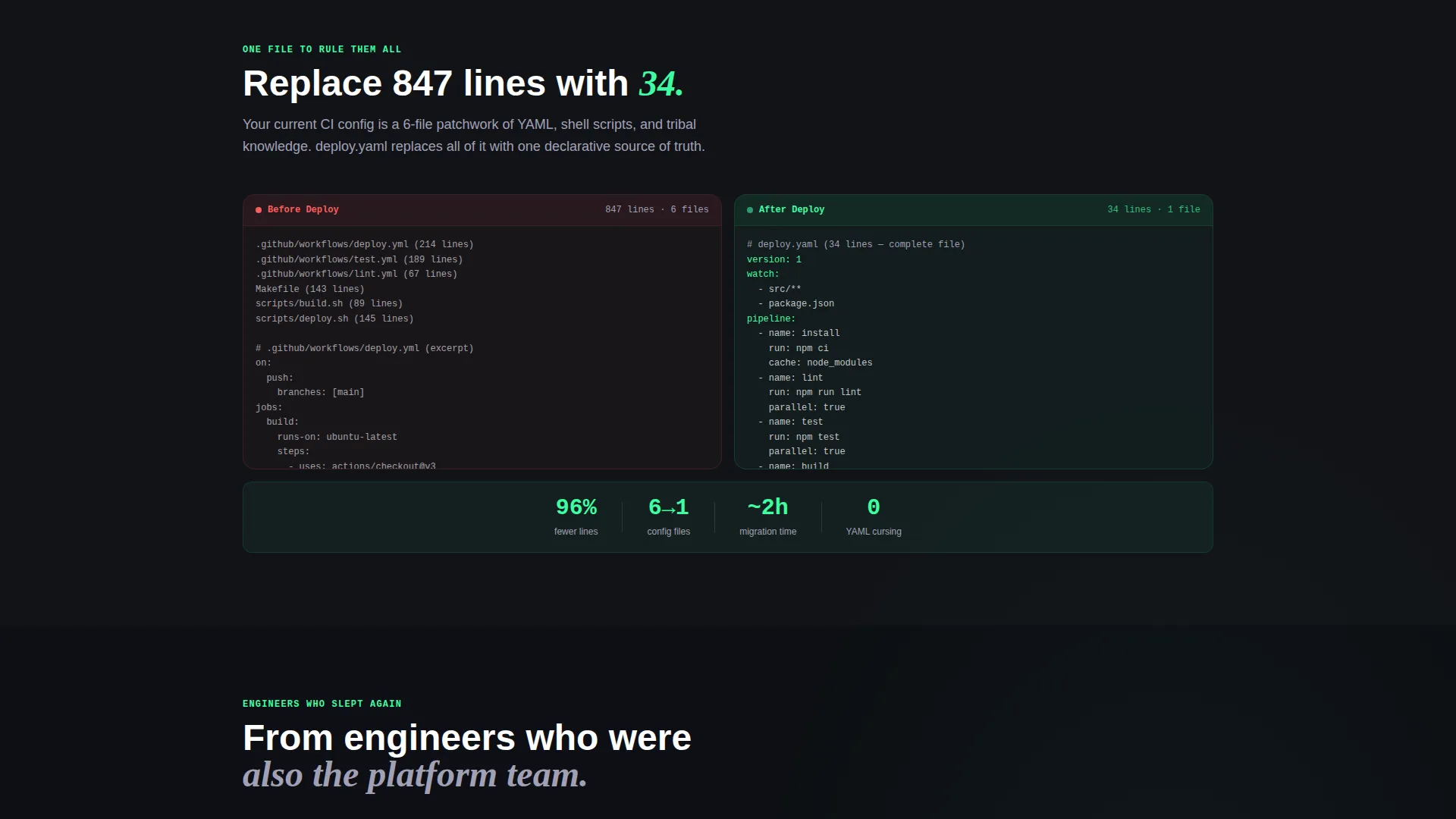Screen dimensions: 1456x819
Task: Click the 'steps:' line in Before panel
Action: pos(293,451)
